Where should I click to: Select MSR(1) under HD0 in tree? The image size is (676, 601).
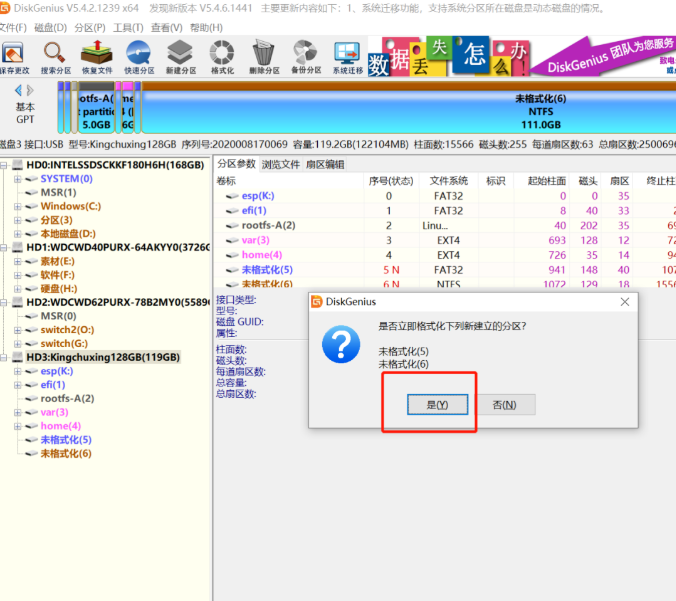pos(58,192)
